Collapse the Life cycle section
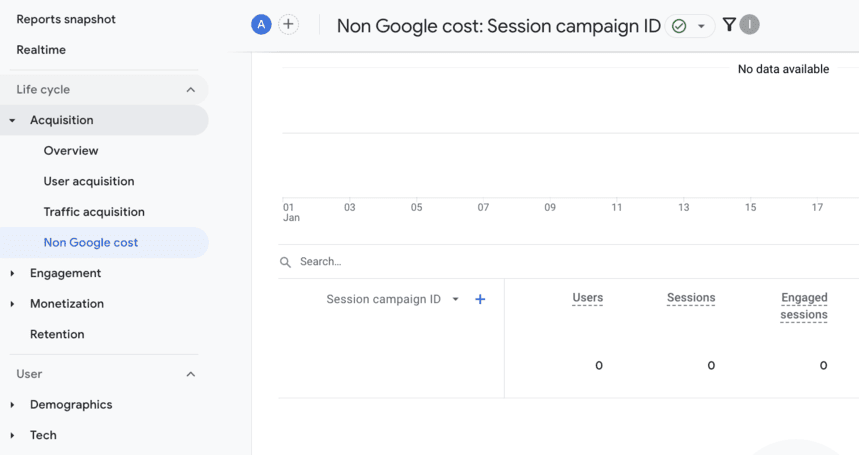The width and height of the screenshot is (859, 455). [x=190, y=90]
